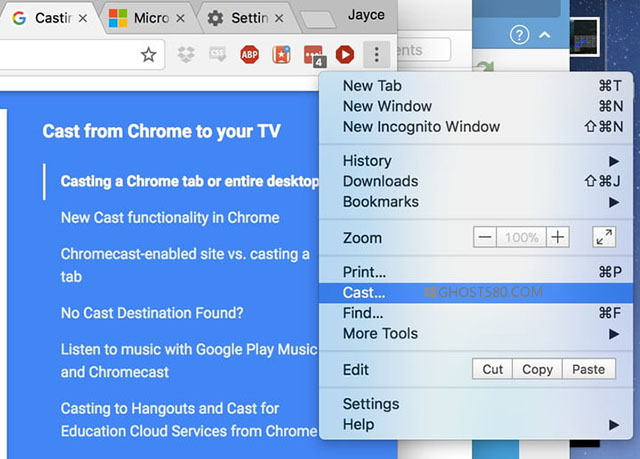
Task: Open 'Listen to music with Google Play Music' link
Action: coord(189,361)
